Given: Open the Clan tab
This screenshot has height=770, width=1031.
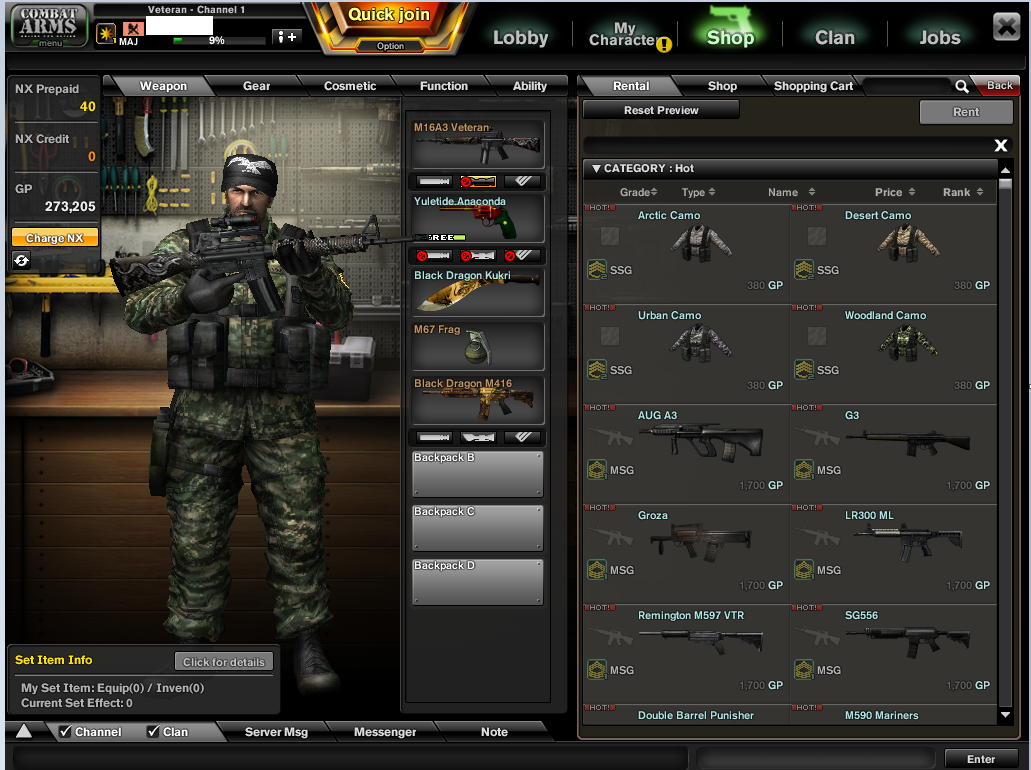Looking at the screenshot, I should coord(834,37).
